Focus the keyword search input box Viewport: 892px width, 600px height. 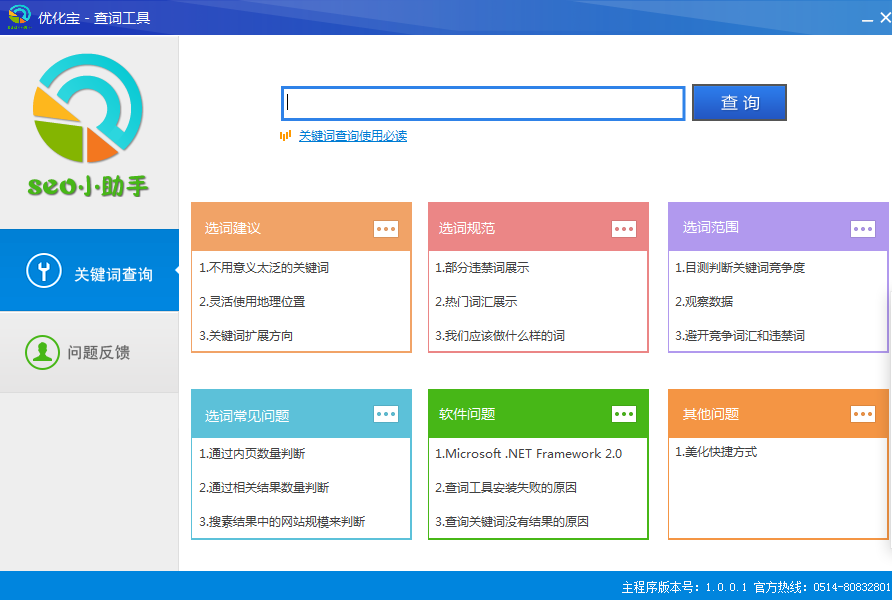point(483,103)
